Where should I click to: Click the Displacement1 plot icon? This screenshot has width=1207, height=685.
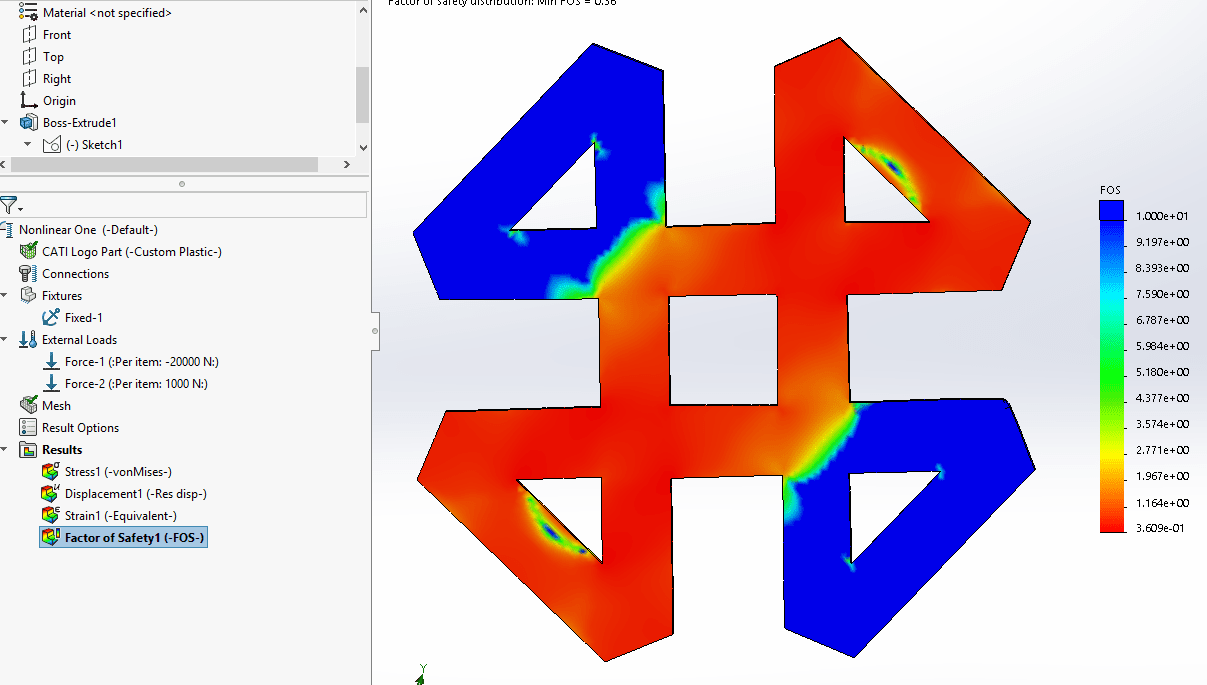click(51, 493)
